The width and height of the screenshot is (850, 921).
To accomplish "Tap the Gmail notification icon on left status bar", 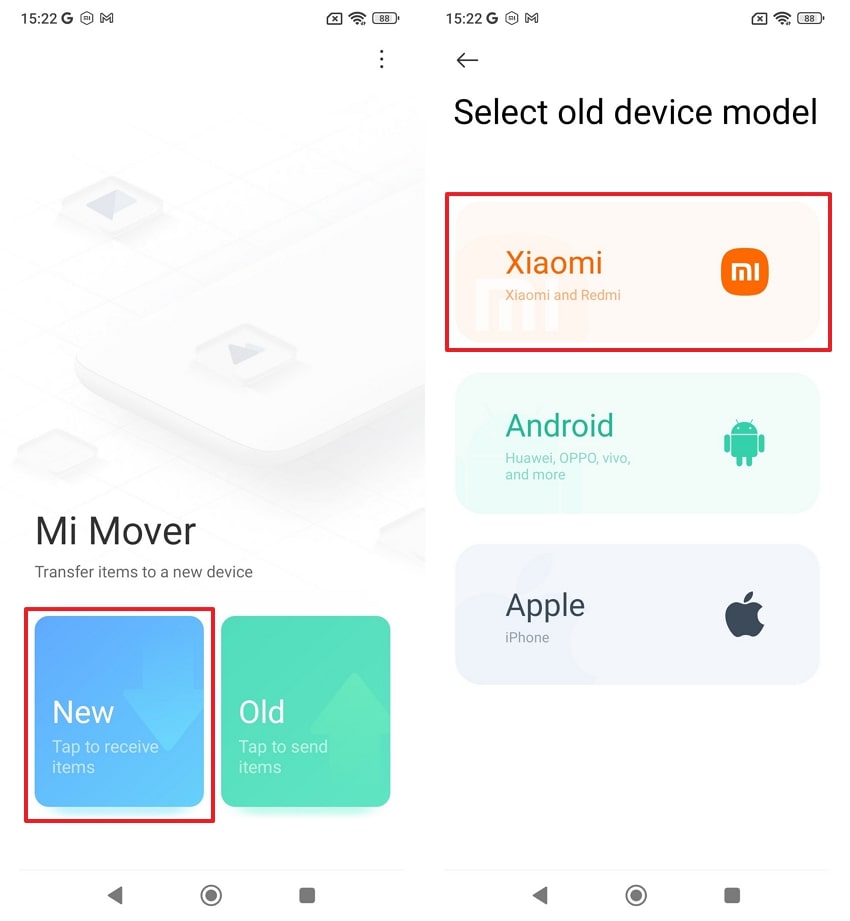I will point(107,18).
